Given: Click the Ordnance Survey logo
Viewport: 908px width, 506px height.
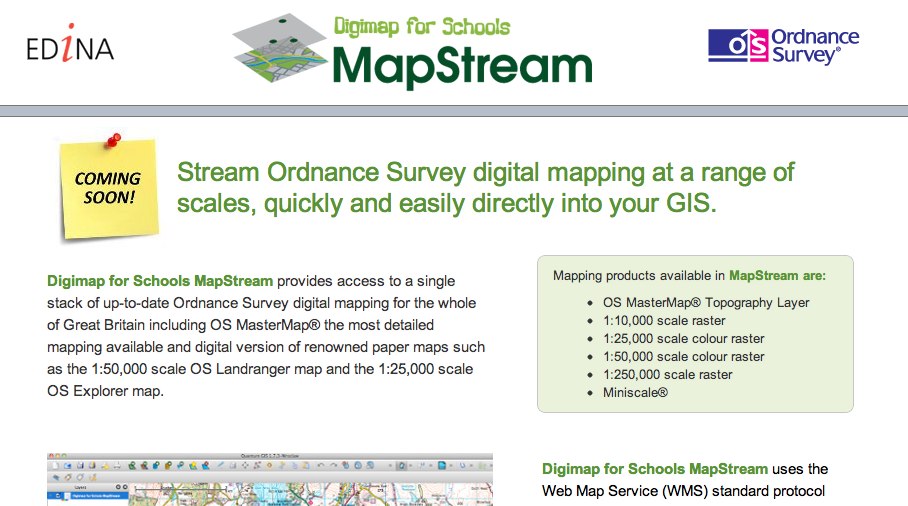Looking at the screenshot, I should pos(783,46).
